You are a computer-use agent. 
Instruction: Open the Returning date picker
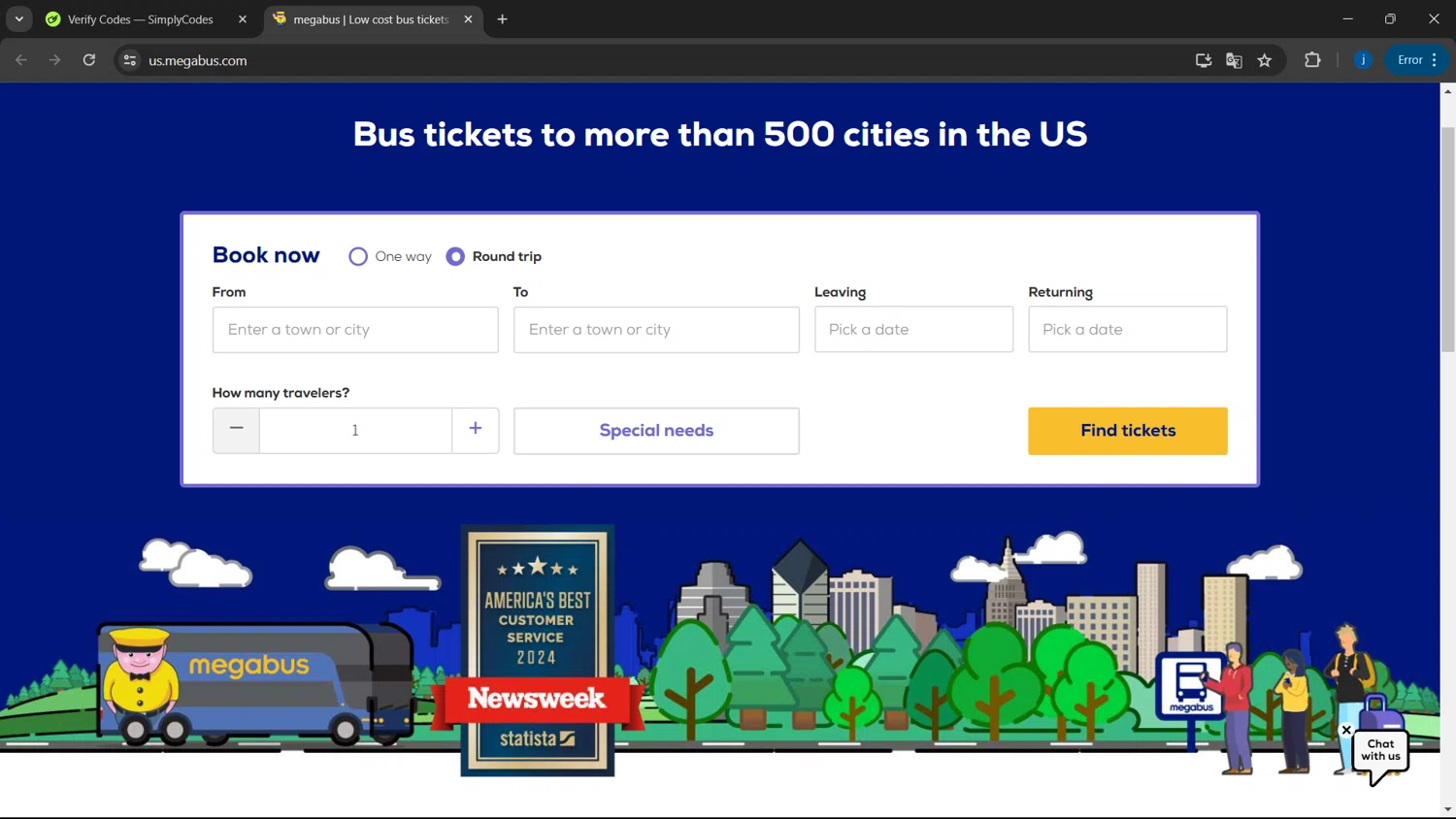tap(1128, 329)
